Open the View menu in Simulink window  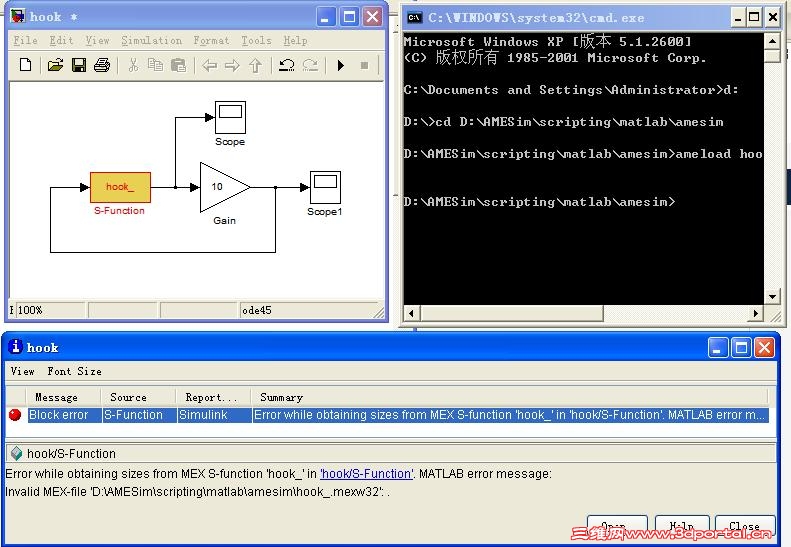tap(97, 40)
